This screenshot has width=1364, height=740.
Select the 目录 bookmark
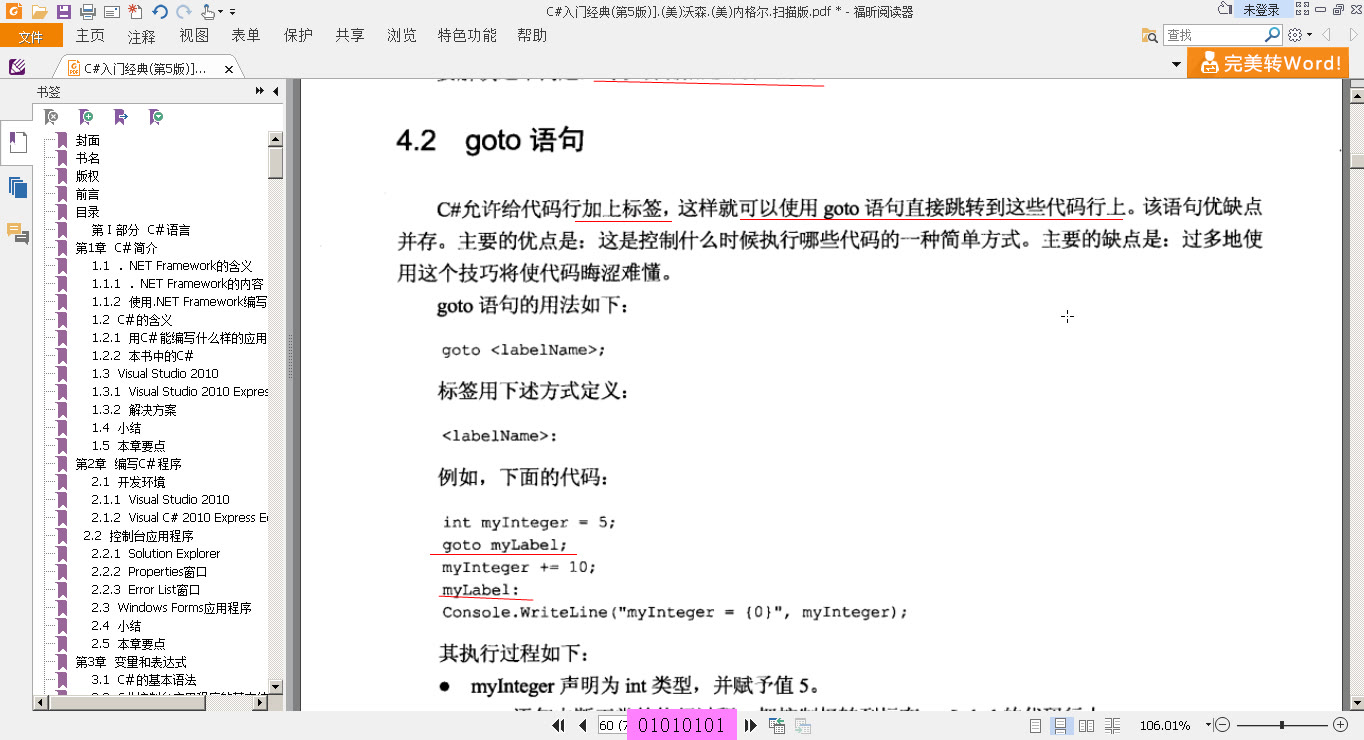coord(88,212)
